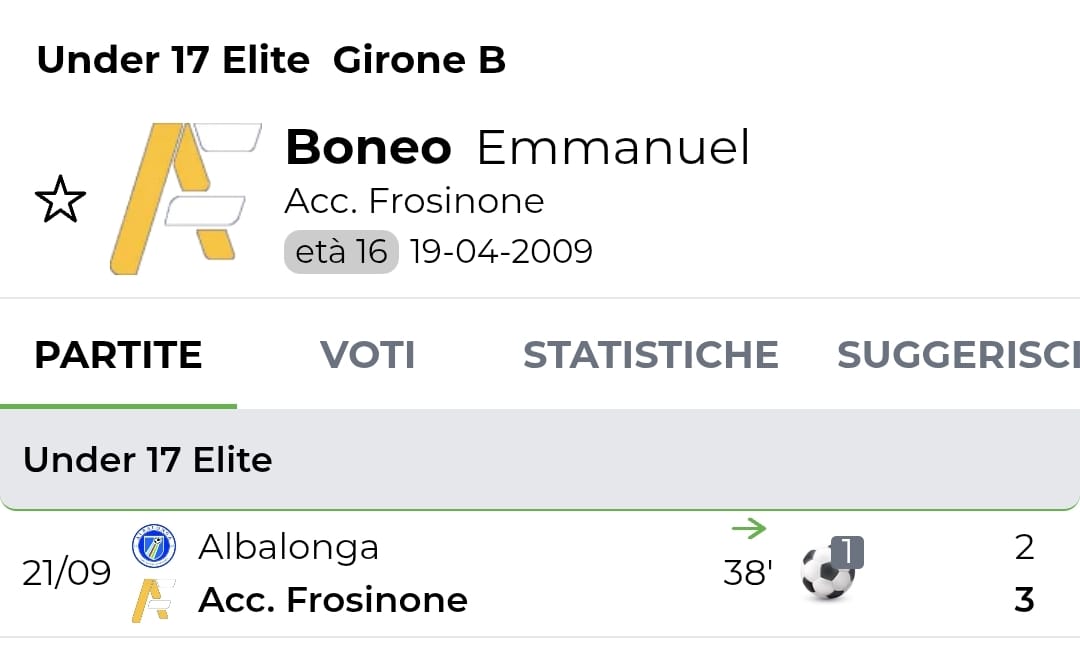The image size is (1080, 647).
Task: Click the 21/09 match date
Action: click(66, 573)
